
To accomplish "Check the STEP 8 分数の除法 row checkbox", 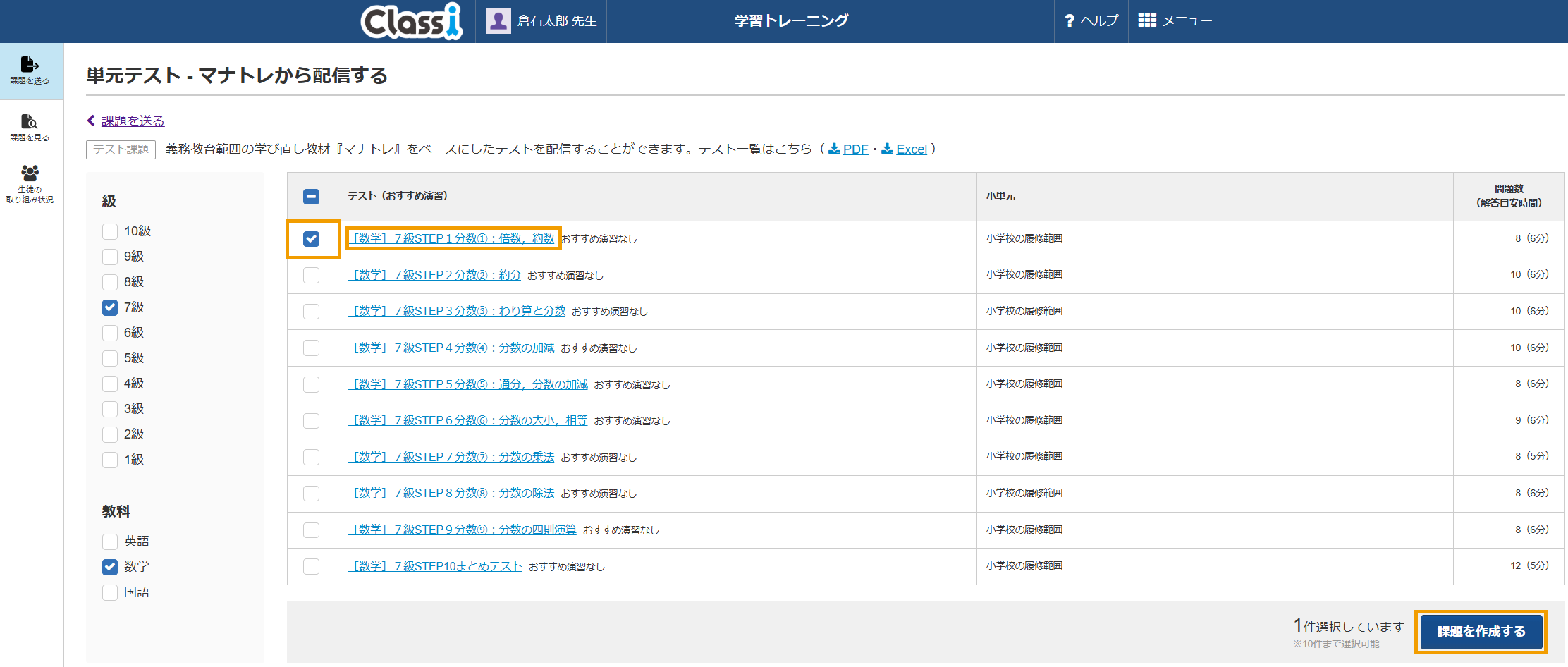I will point(311,494).
